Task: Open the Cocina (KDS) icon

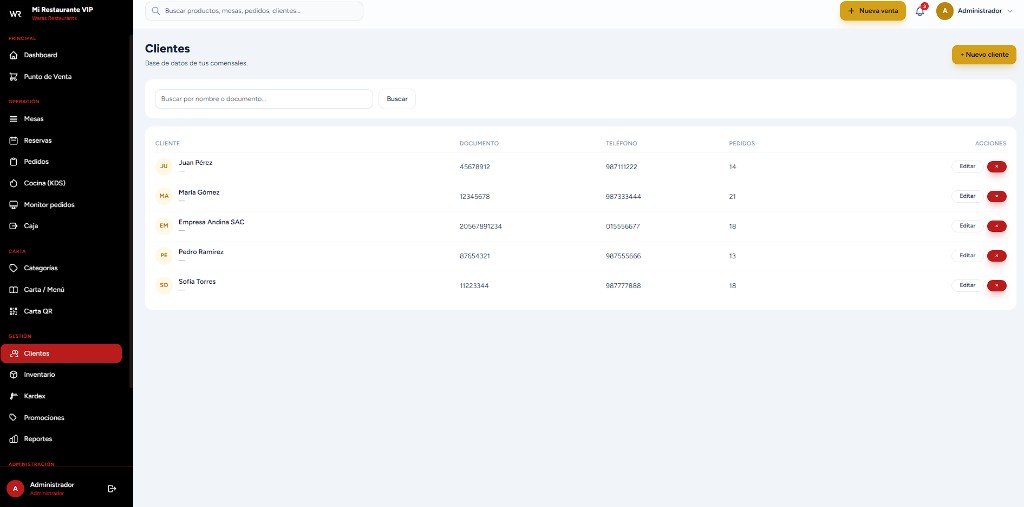Action: [x=13, y=184]
